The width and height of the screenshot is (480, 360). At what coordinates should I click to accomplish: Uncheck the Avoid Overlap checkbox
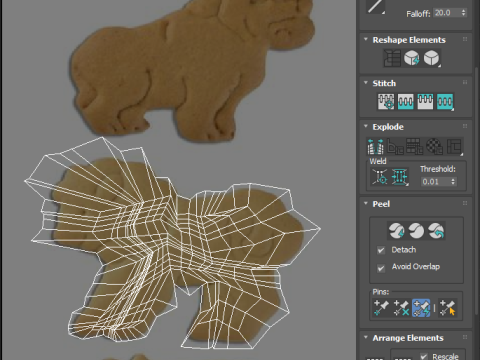pos(381,268)
